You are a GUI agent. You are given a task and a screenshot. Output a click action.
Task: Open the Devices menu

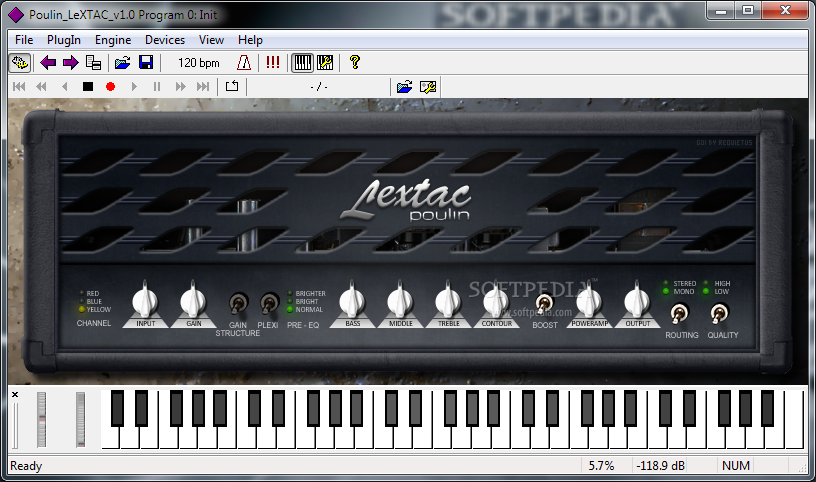[x=164, y=40]
